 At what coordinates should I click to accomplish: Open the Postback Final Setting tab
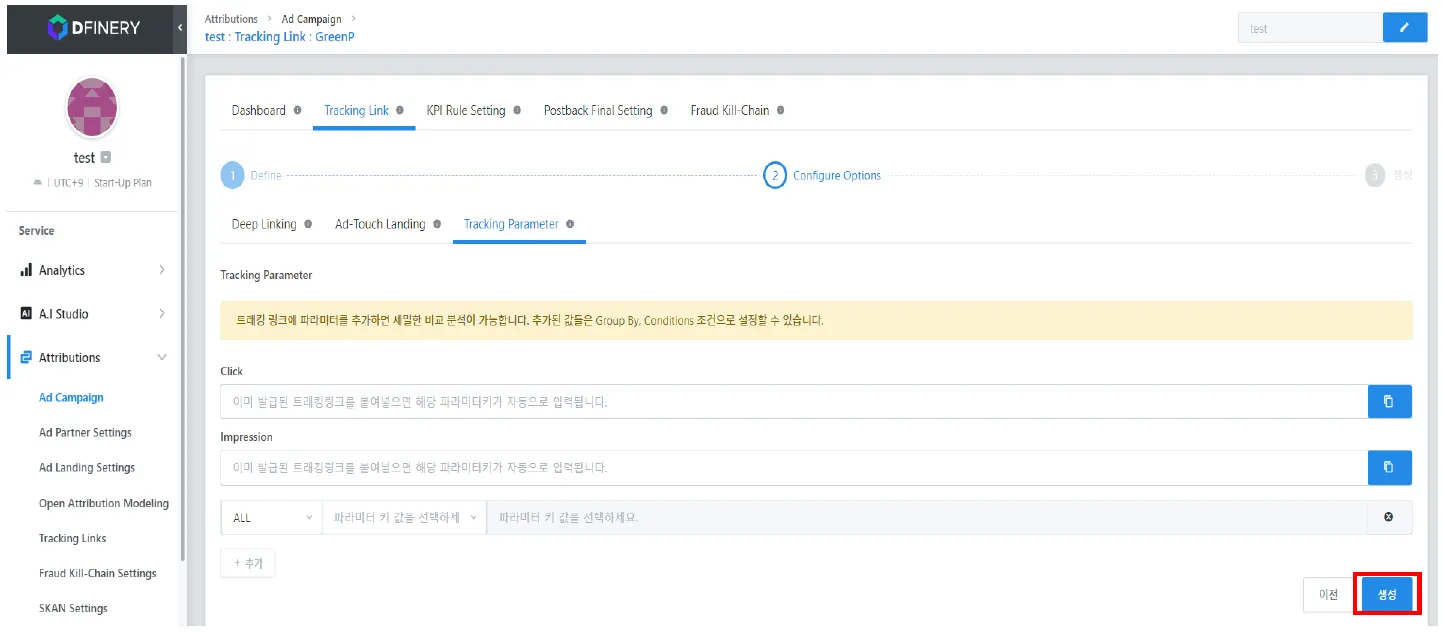tap(598, 110)
